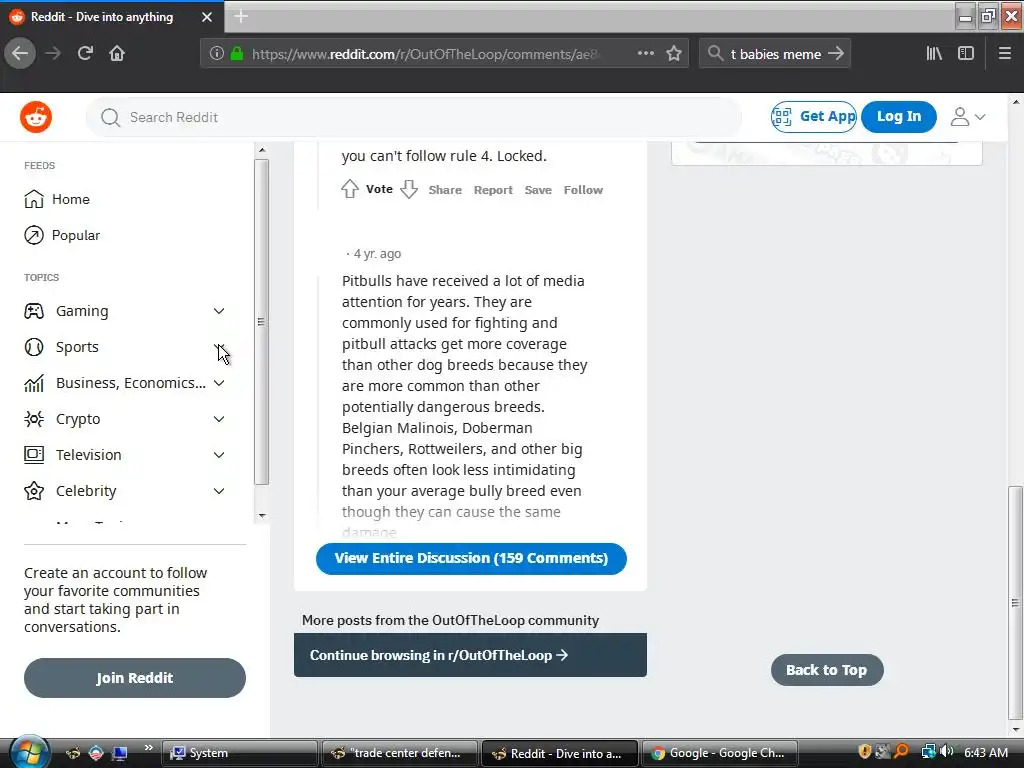Reload the page with refresh icon
The image size is (1024, 768).
[85, 54]
